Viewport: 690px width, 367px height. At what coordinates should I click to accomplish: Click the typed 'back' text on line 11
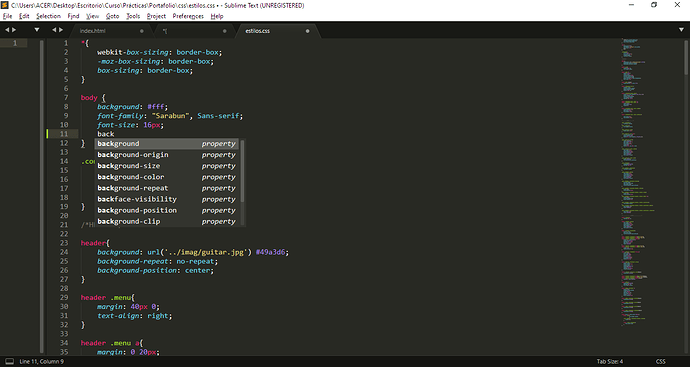point(106,134)
